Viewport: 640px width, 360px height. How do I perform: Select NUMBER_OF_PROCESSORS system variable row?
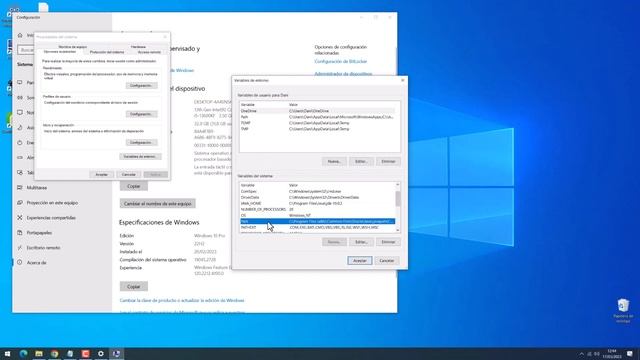[318, 209]
